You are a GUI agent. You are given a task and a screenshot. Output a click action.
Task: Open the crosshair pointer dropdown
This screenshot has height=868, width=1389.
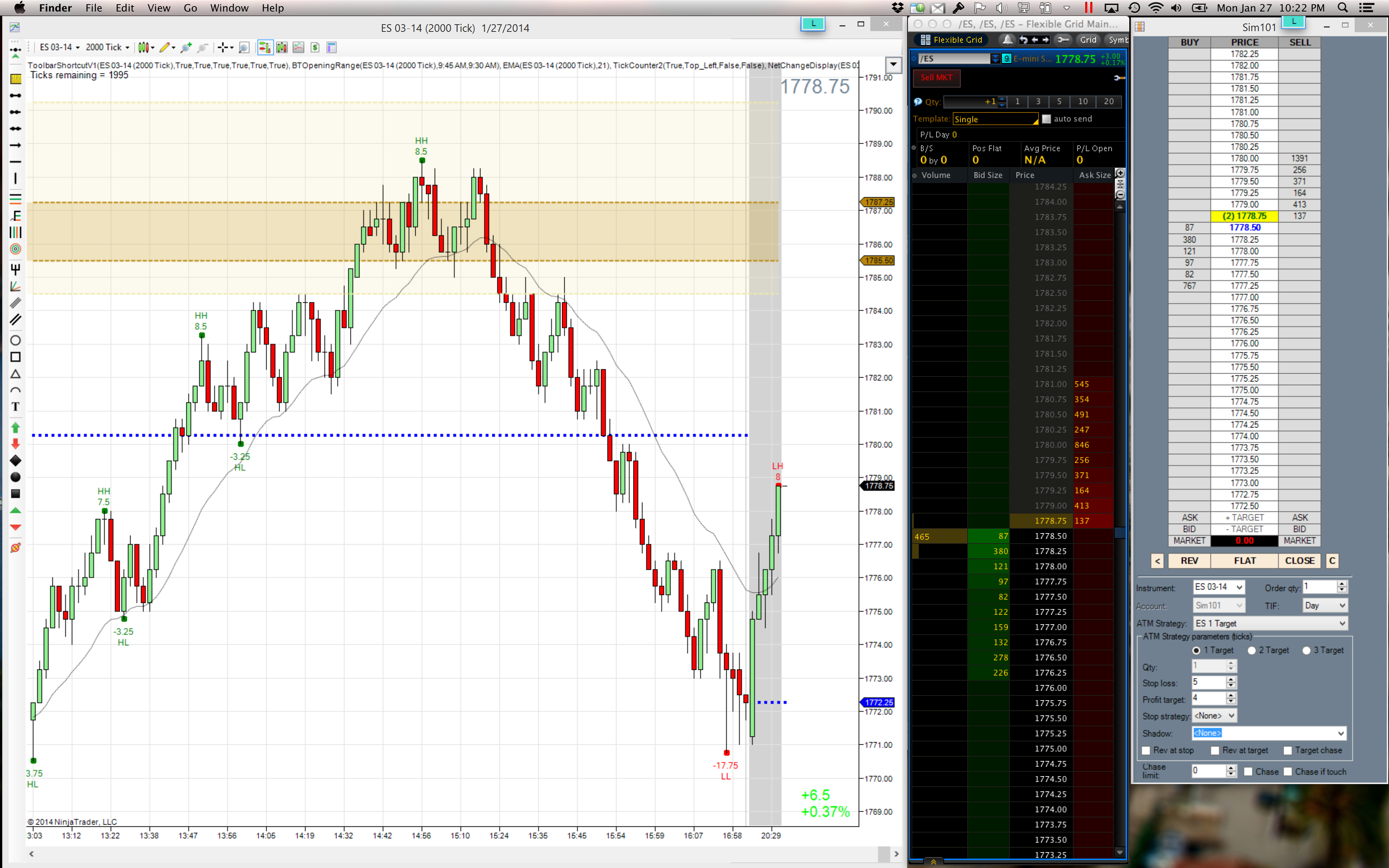pyautogui.click(x=226, y=48)
